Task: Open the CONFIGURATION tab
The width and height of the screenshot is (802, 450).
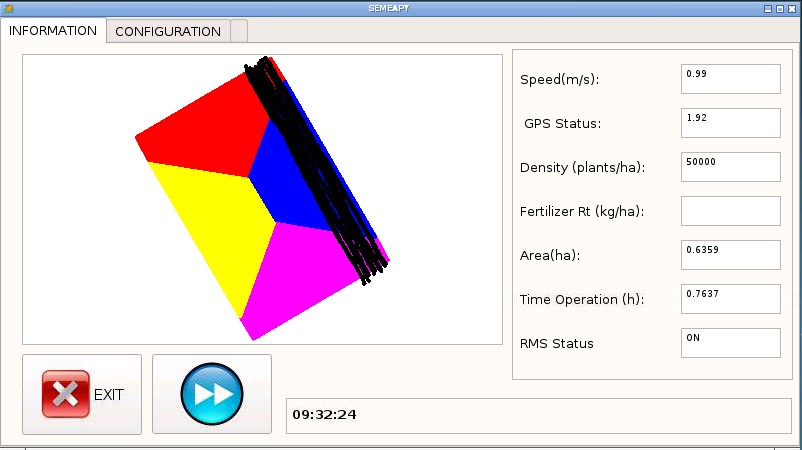Action: tap(168, 32)
